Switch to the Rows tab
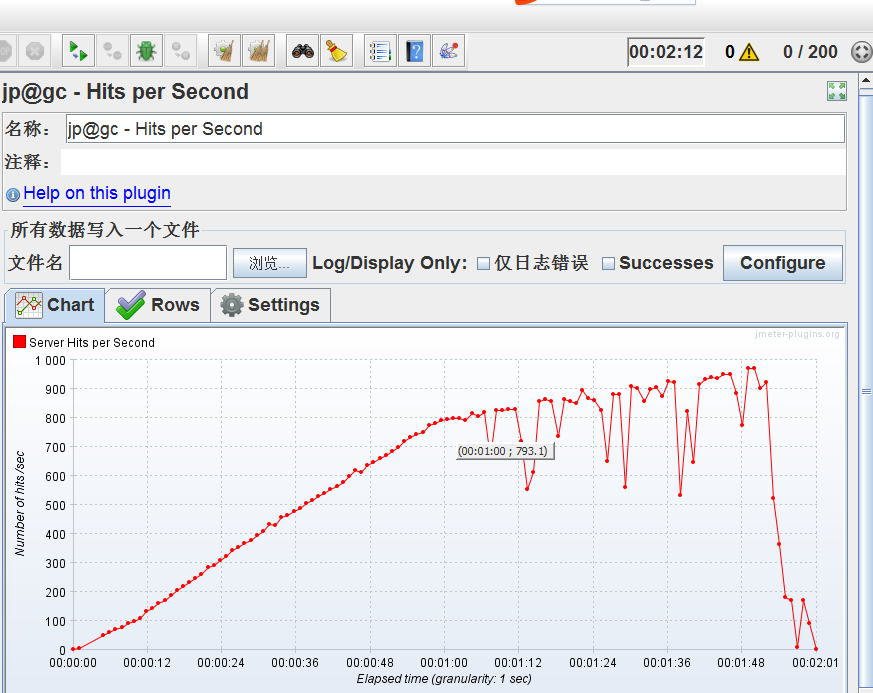This screenshot has width=873, height=693. [158, 305]
